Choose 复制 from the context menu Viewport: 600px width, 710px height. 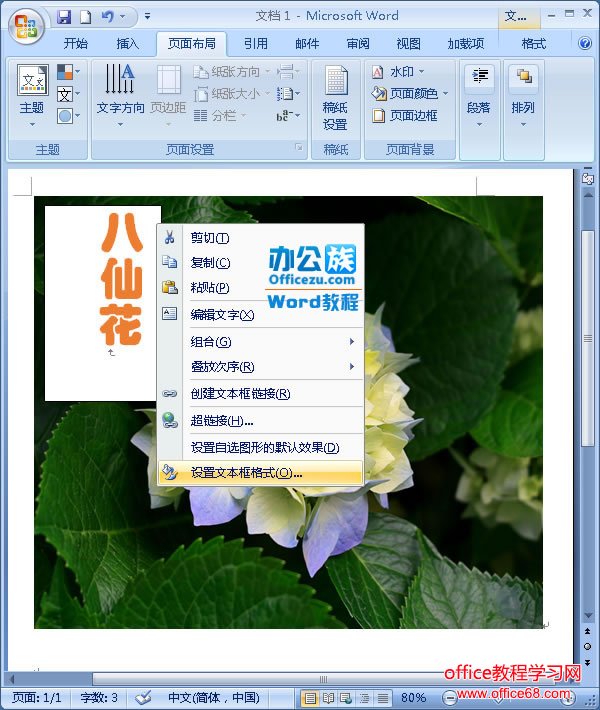(x=260, y=263)
